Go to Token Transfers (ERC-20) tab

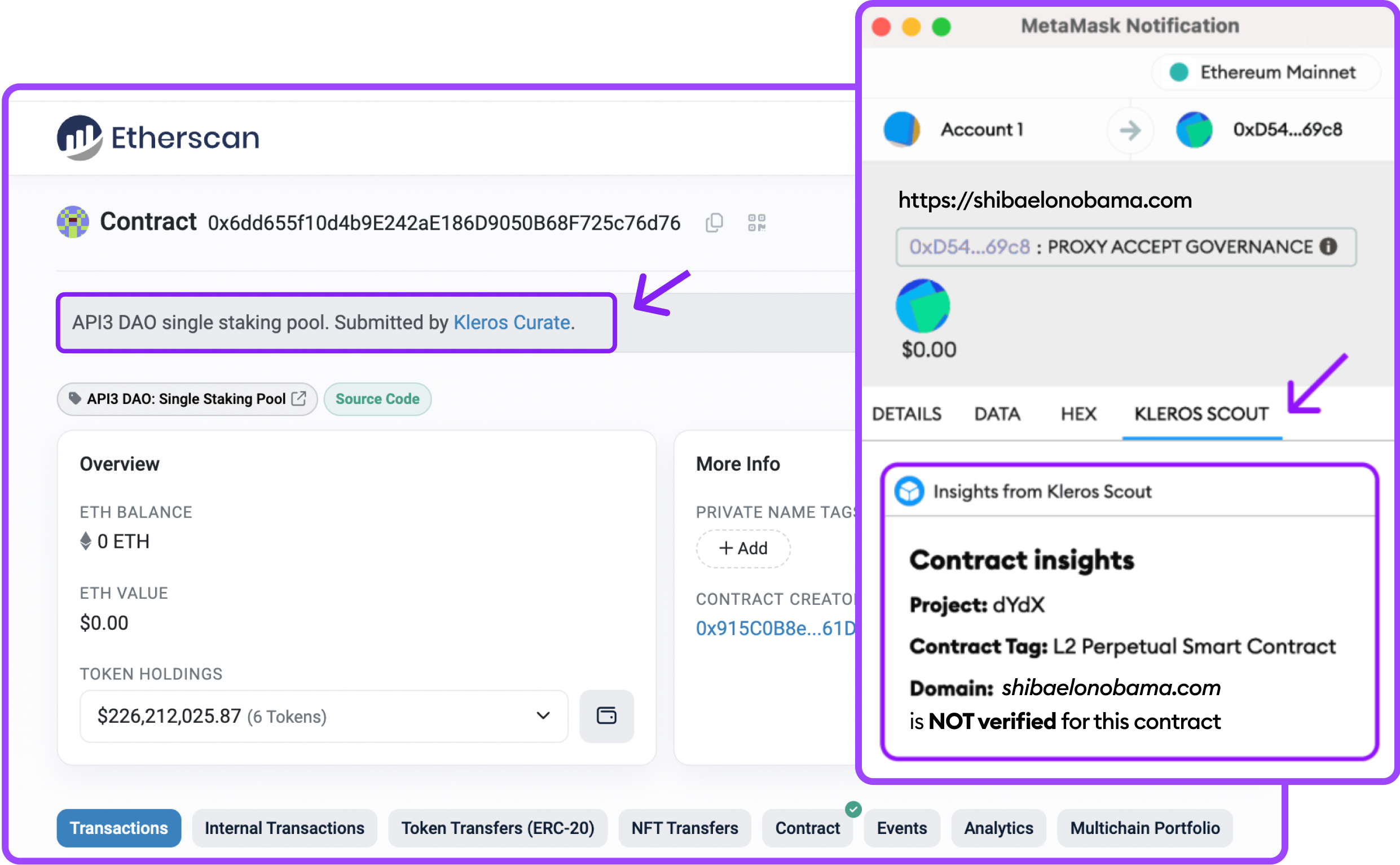point(498,828)
